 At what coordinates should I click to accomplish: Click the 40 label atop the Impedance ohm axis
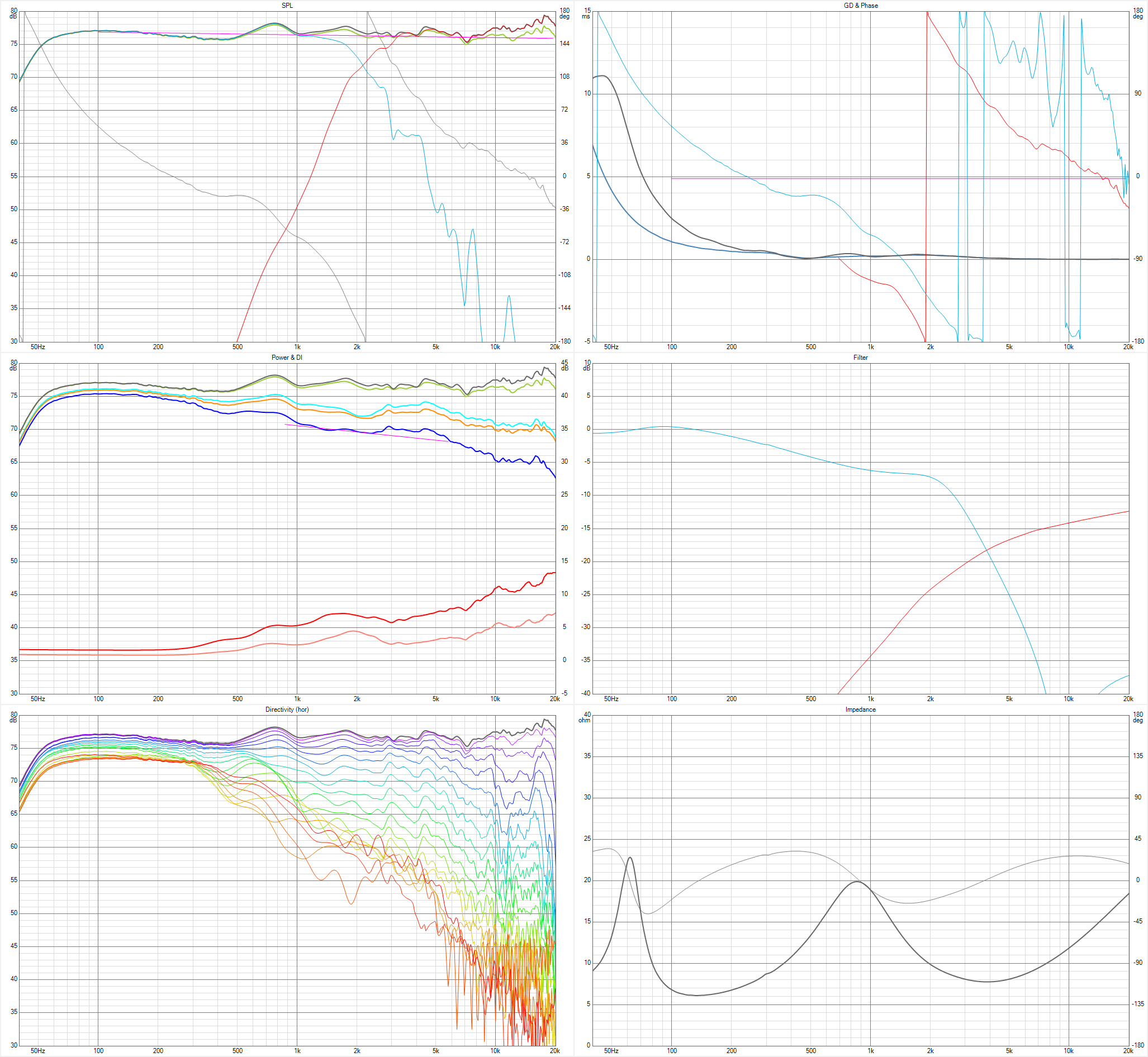pyautogui.click(x=587, y=715)
